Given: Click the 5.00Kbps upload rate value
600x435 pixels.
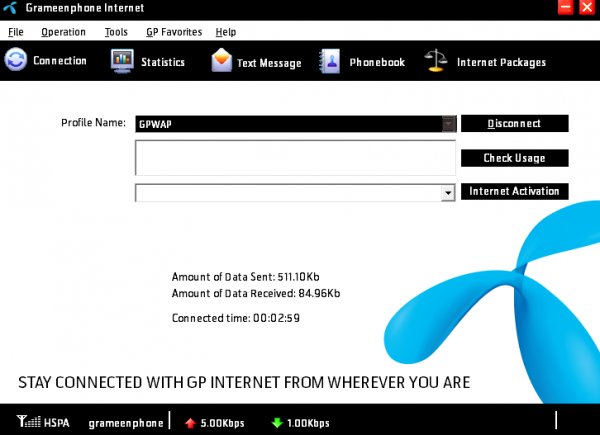Looking at the screenshot, I should 222,423.
